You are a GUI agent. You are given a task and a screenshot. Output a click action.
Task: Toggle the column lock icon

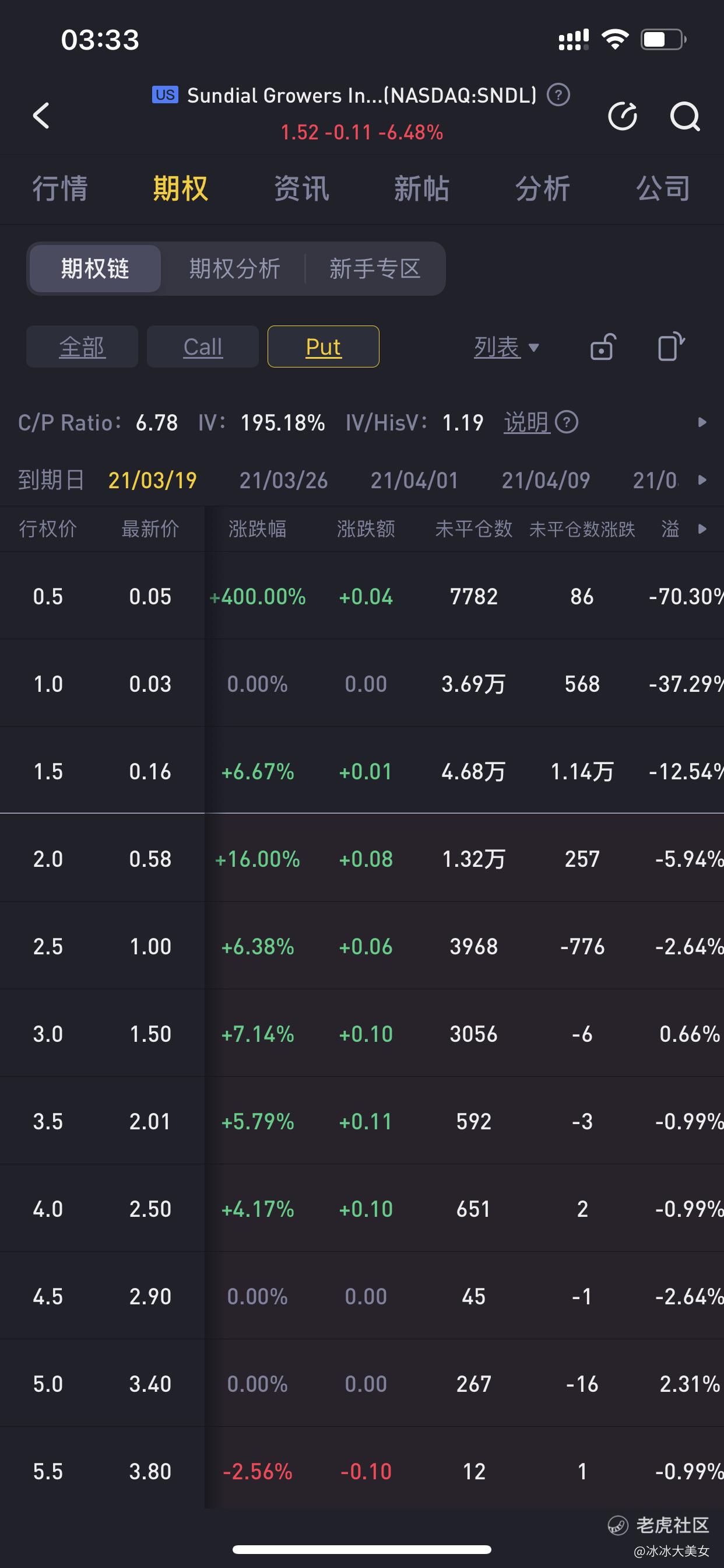coord(603,347)
